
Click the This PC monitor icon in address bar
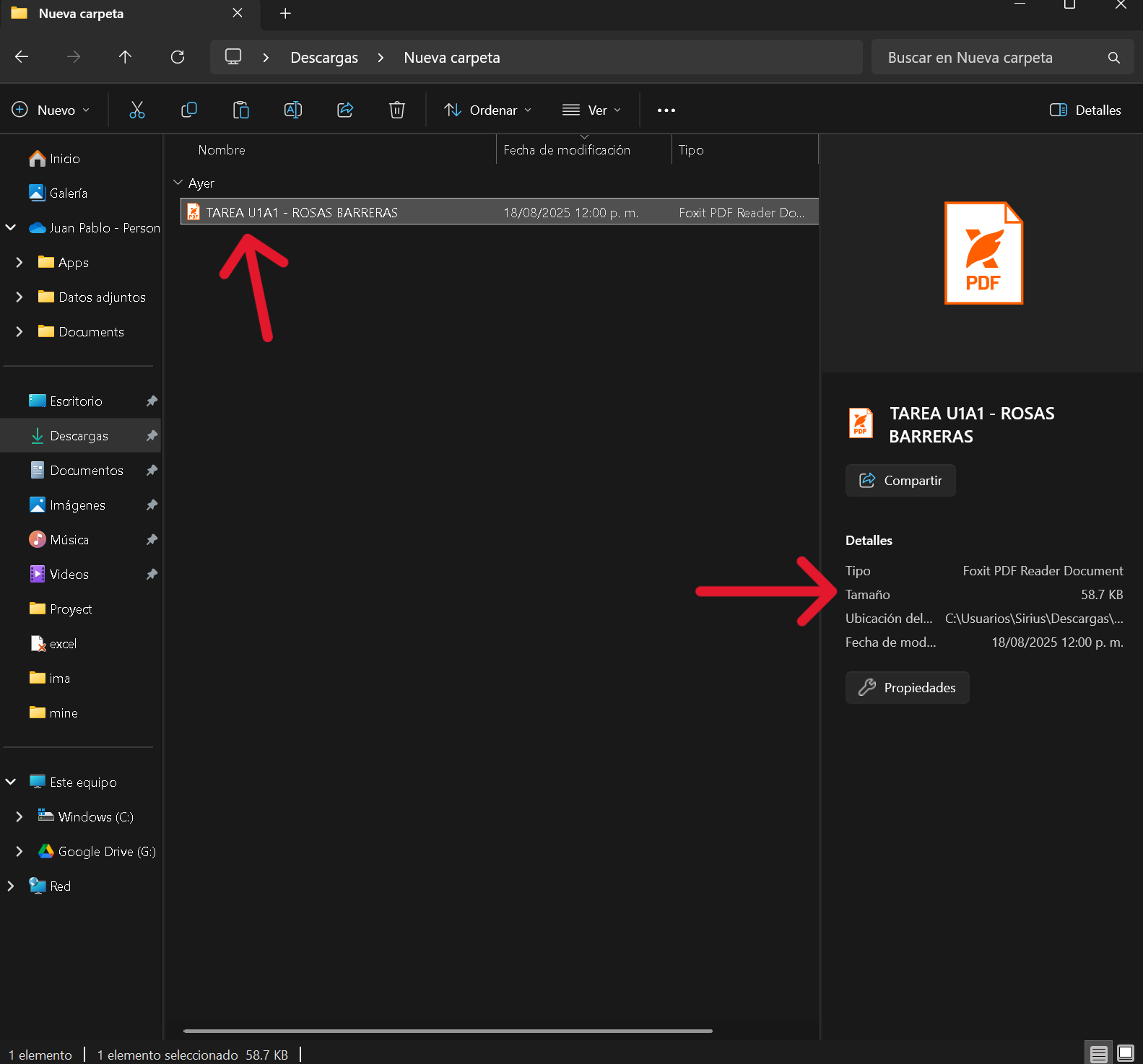tap(233, 57)
